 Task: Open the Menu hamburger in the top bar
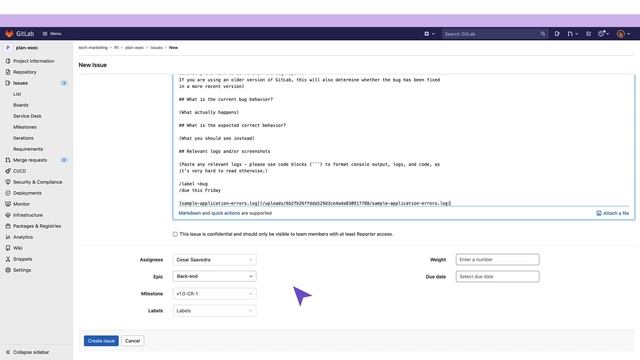pyautogui.click(x=52, y=34)
